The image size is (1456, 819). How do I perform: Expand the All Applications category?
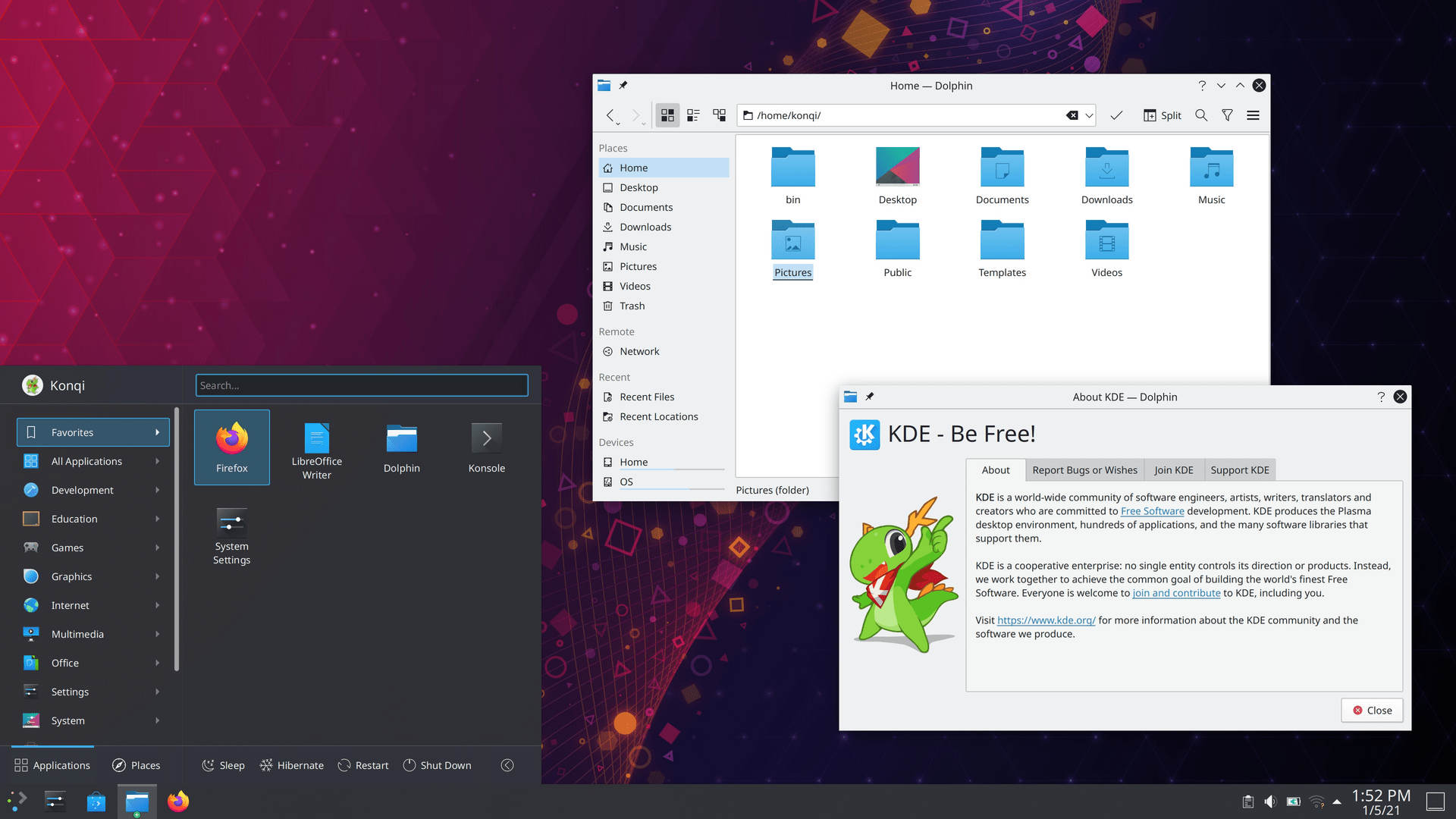pyautogui.click(x=93, y=461)
